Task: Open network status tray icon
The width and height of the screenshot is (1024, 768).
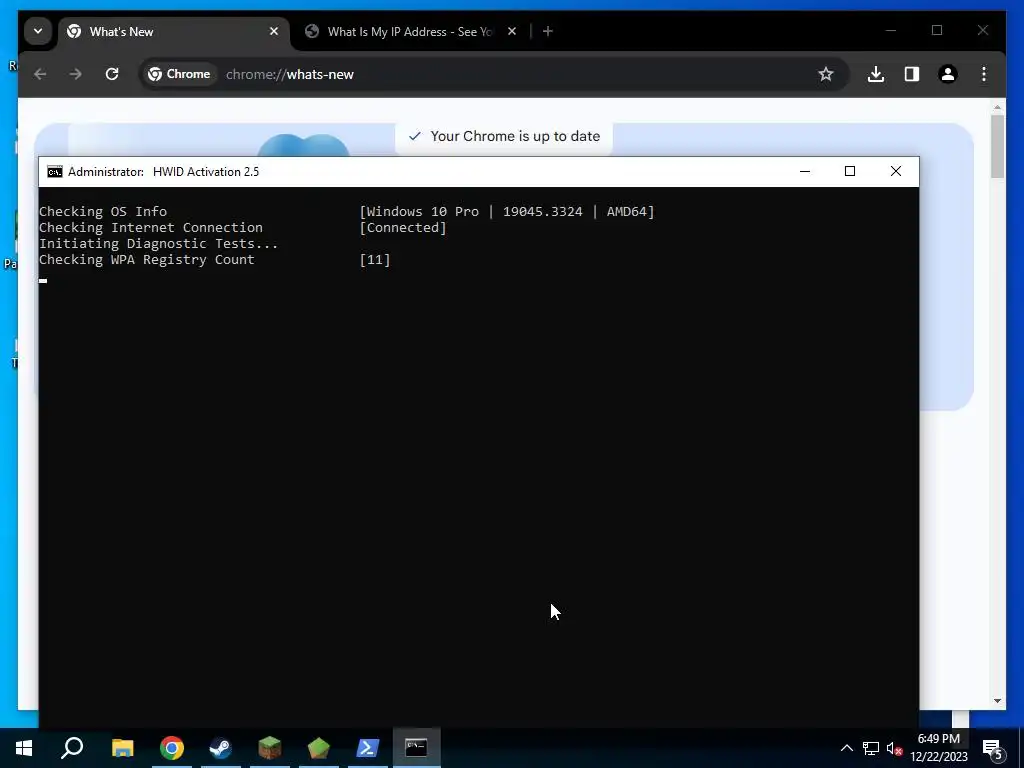Action: pos(871,748)
